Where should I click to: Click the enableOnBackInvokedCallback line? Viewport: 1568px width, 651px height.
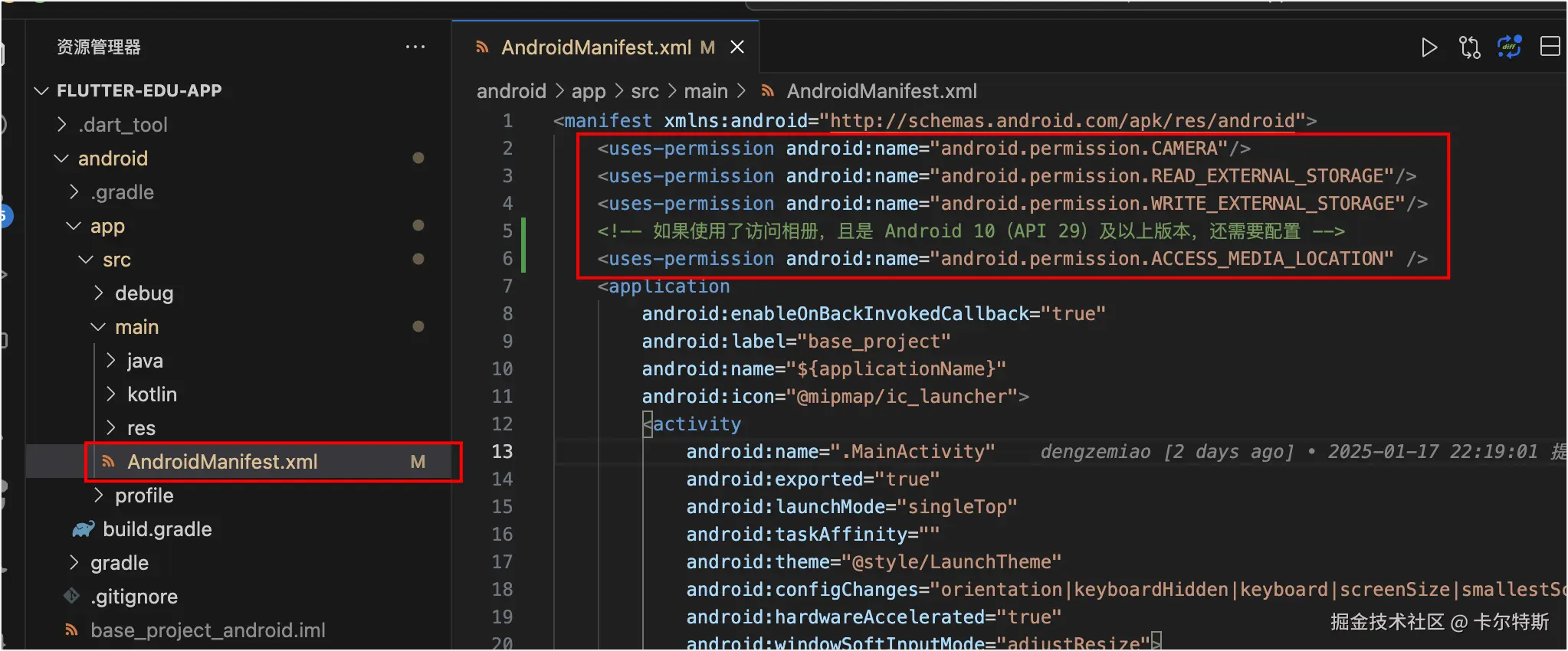click(x=874, y=314)
